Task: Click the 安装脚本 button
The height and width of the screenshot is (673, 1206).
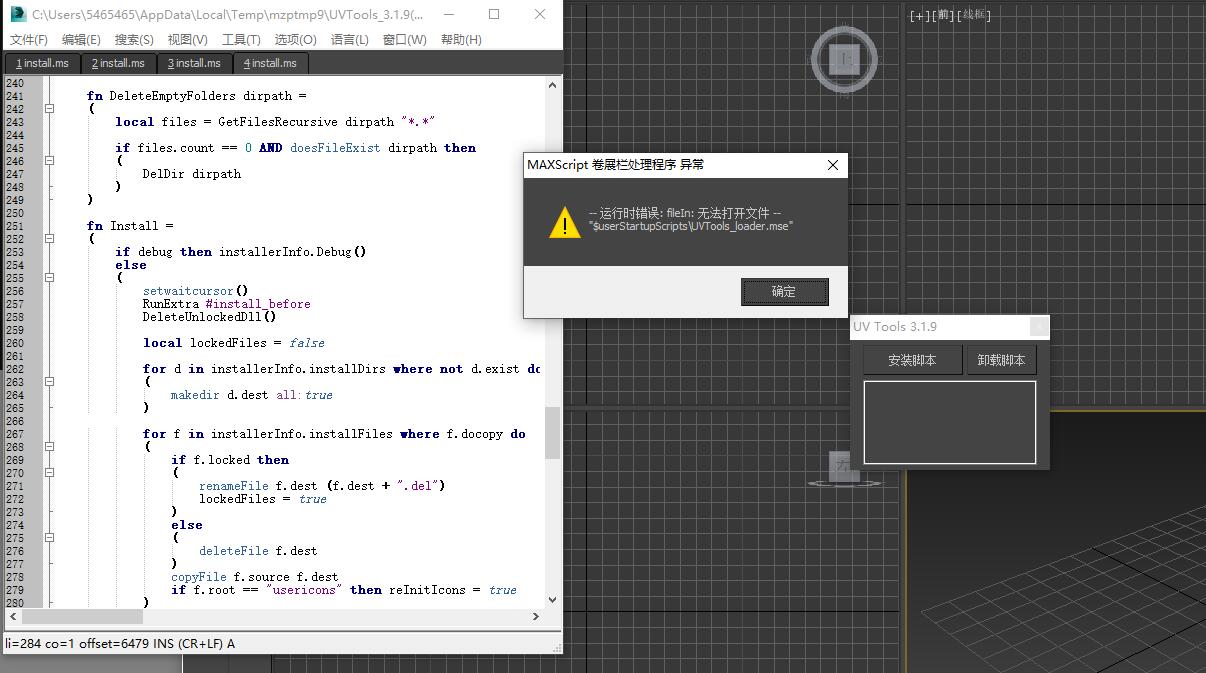Action: click(x=912, y=360)
